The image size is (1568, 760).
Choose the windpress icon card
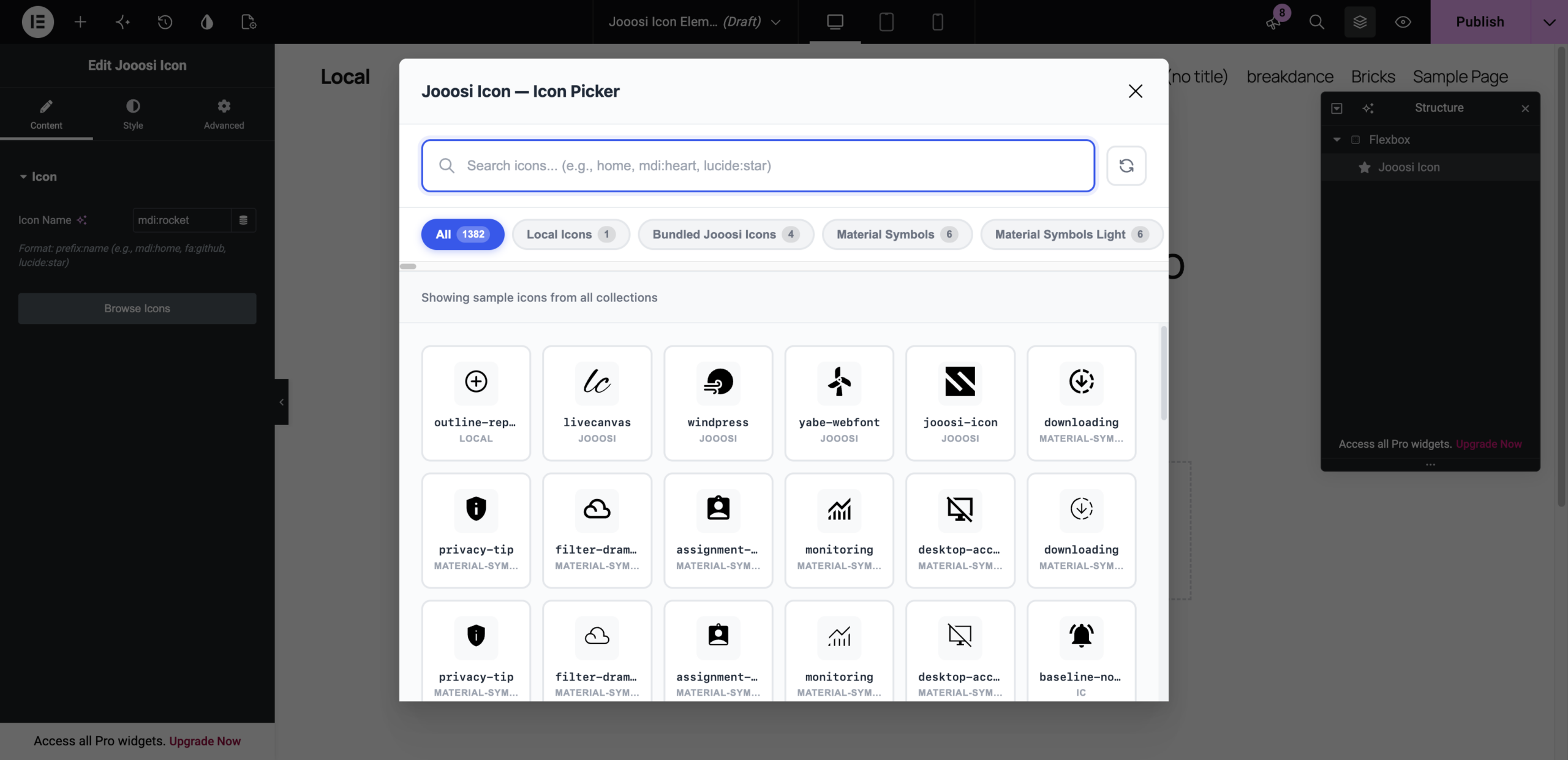tap(718, 403)
